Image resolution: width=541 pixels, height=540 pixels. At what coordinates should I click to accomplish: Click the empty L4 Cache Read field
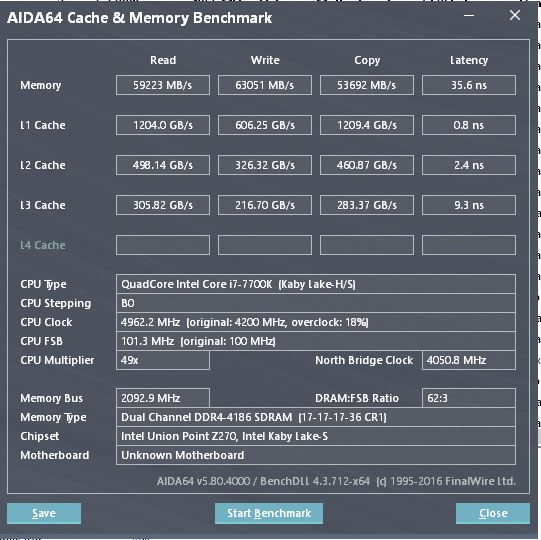163,245
